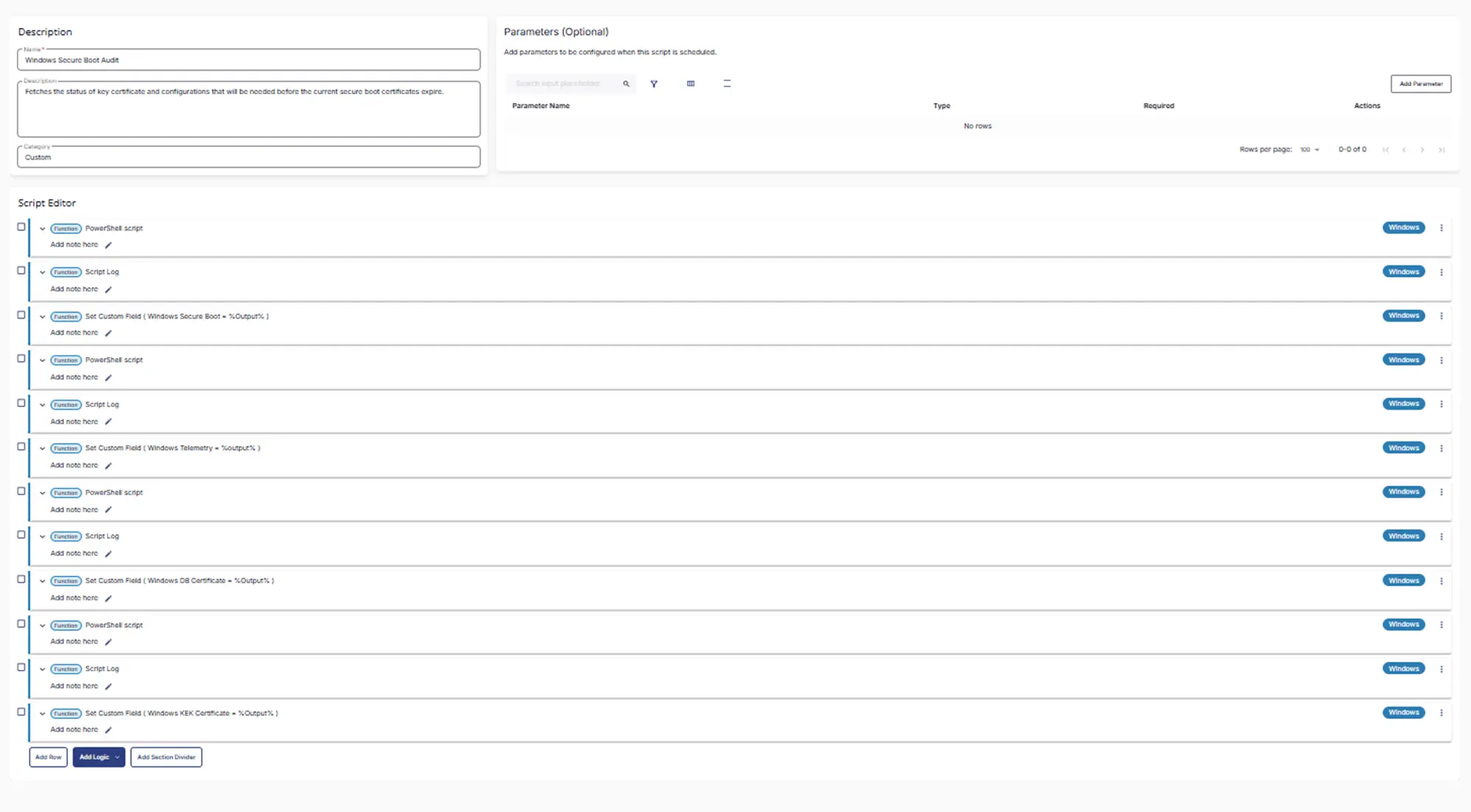Sort by Parameter Name column header
The image size is (1471, 812).
pos(540,106)
